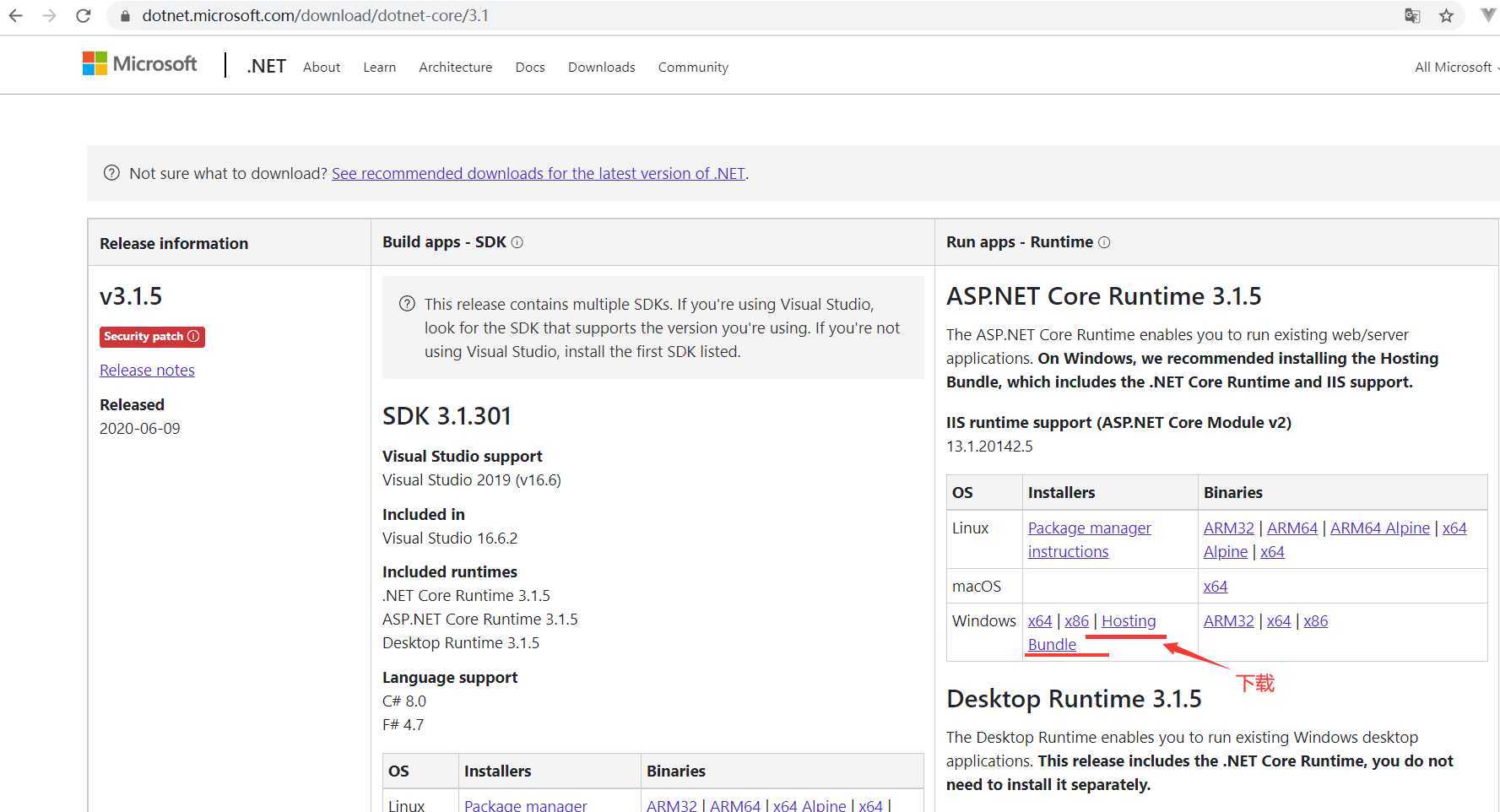Open SDK Linux Package manager link
This screenshot has height=812, width=1500.
525,805
